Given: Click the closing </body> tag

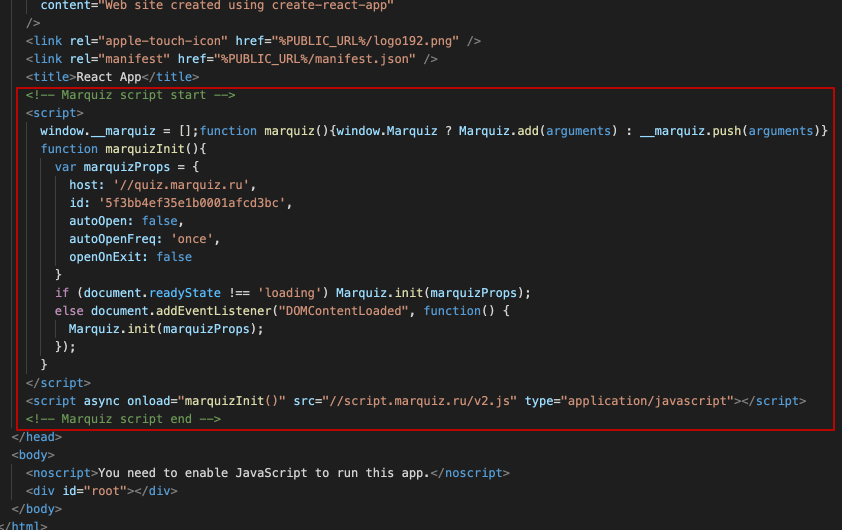Looking at the screenshot, I should click(x=37, y=509).
